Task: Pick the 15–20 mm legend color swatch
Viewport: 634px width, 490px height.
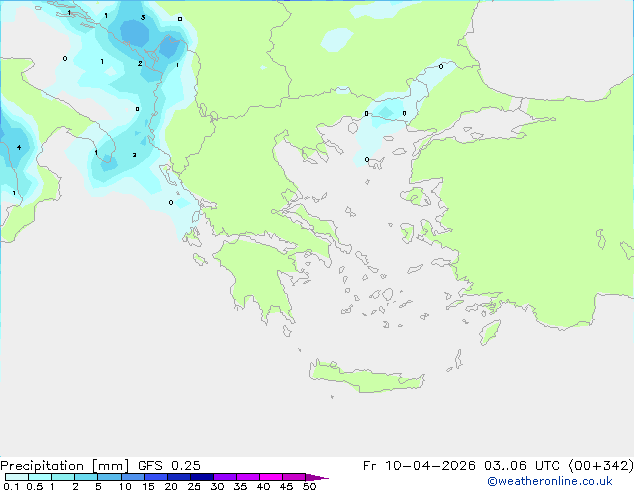Action: tap(155, 477)
